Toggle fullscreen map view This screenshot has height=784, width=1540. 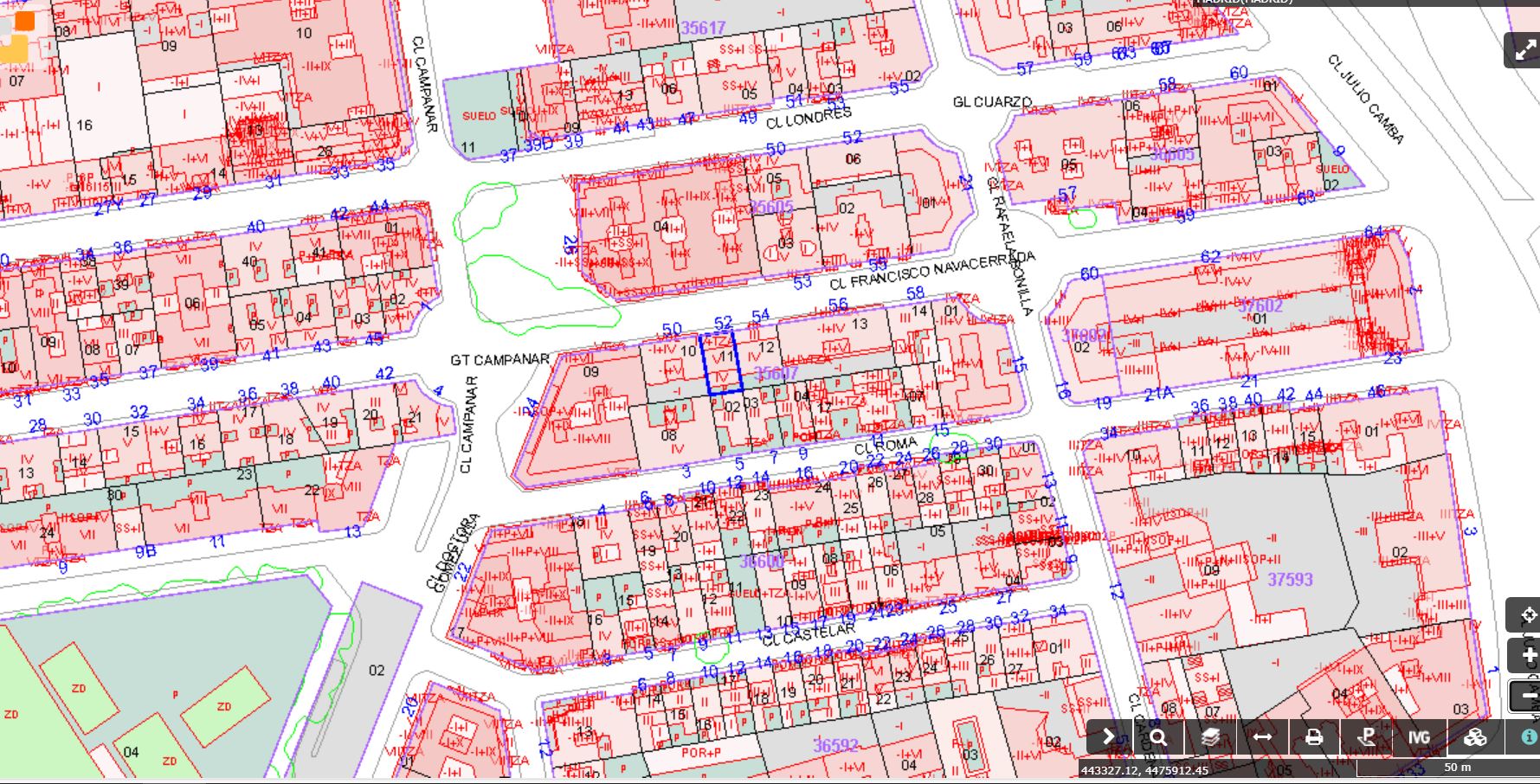coord(1524,49)
